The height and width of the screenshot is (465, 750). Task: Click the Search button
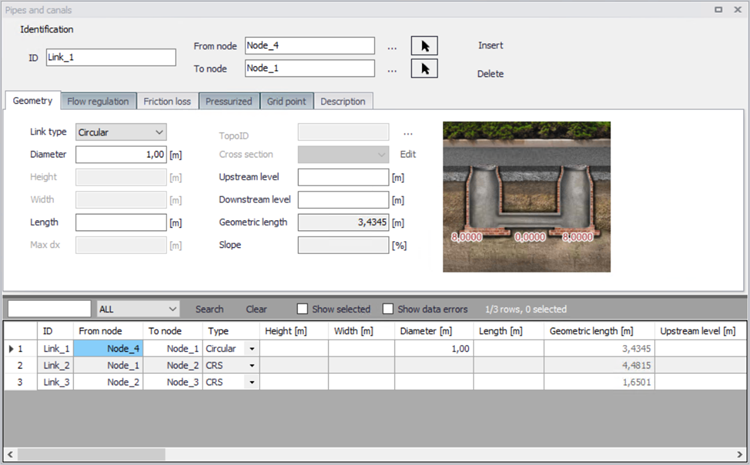click(210, 309)
